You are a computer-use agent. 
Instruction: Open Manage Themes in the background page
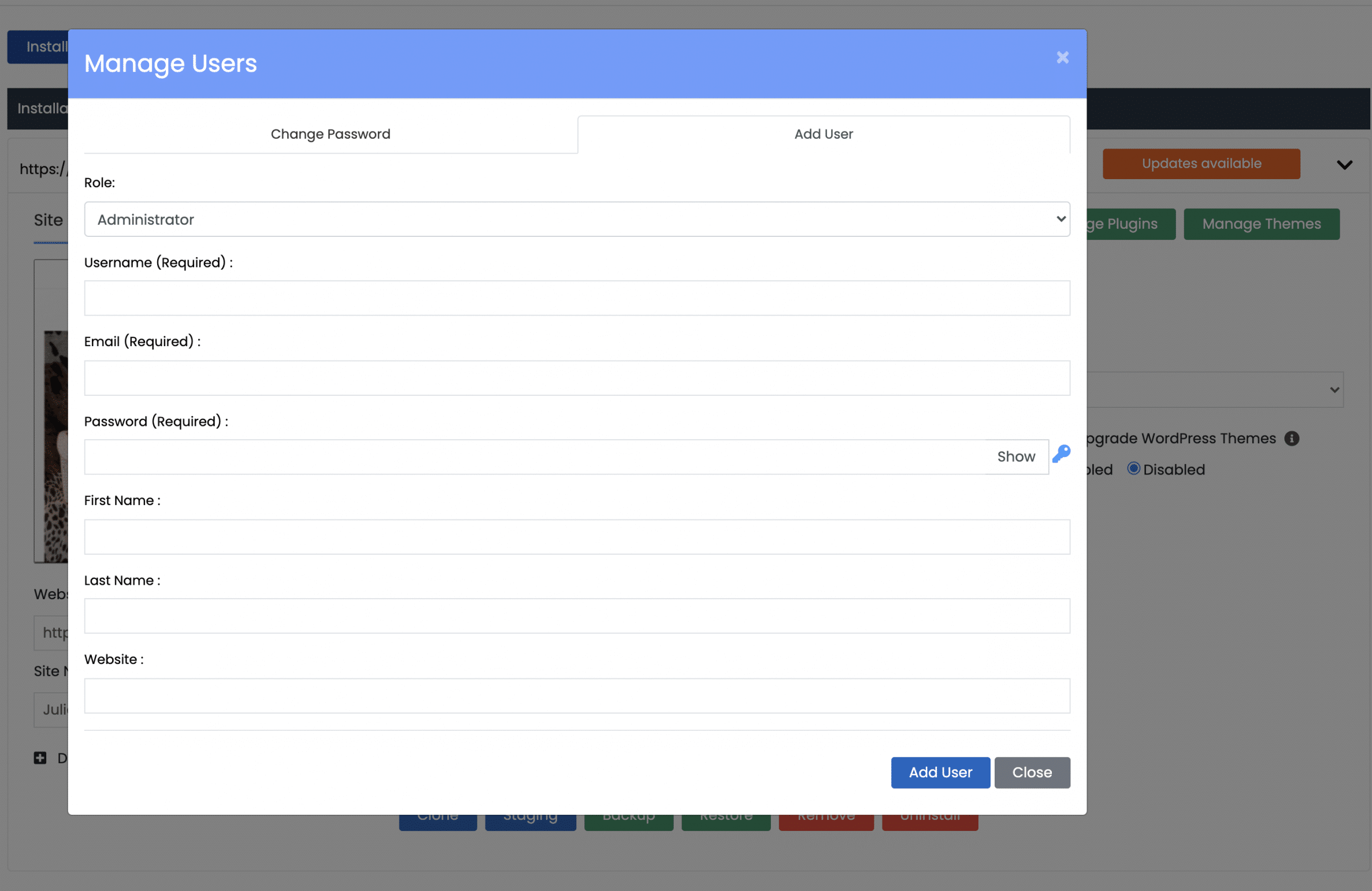tap(1261, 224)
